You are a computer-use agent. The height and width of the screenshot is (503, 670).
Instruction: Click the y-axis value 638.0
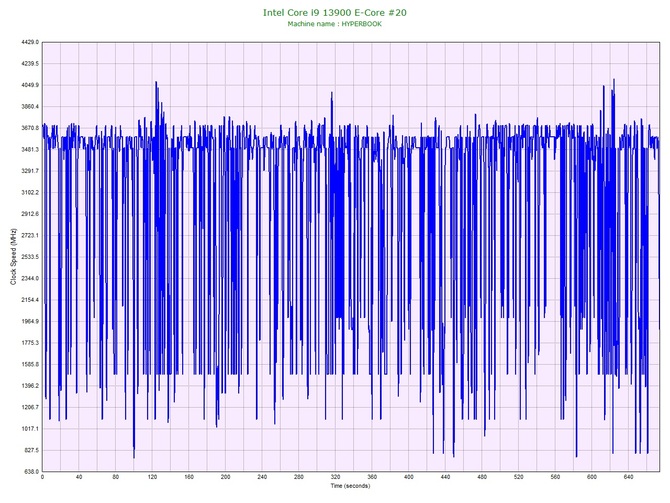pos(31,472)
